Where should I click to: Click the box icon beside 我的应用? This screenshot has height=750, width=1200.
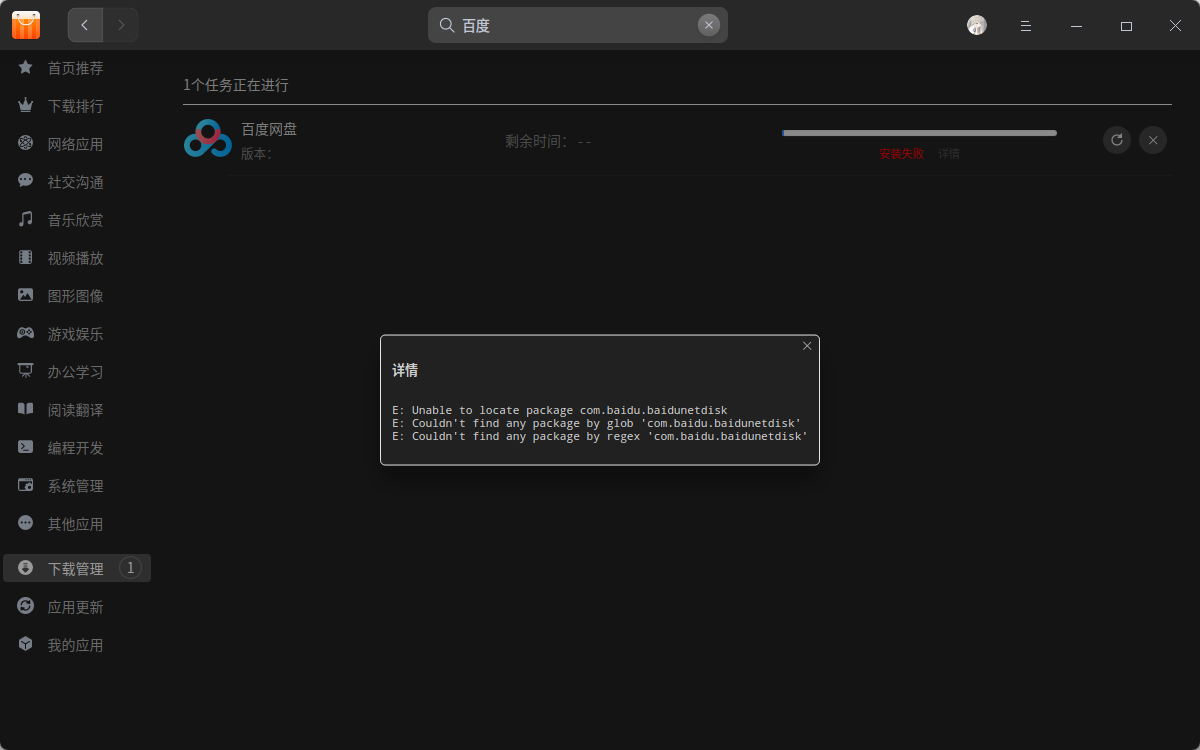point(26,644)
